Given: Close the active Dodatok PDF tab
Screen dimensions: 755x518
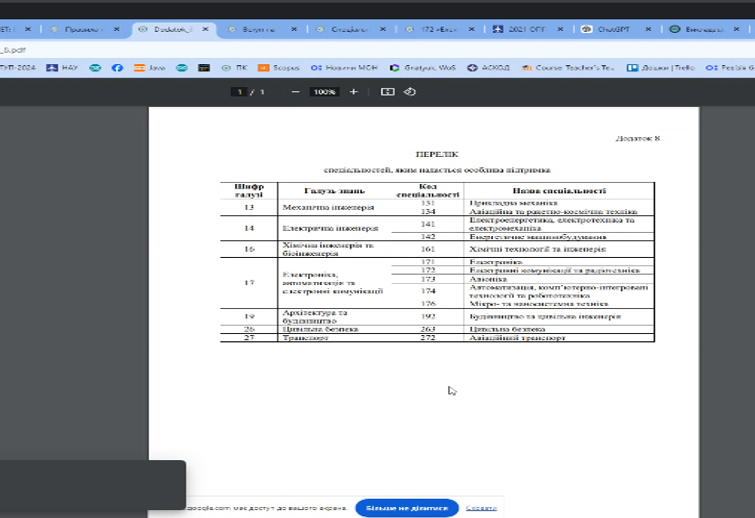Looking at the screenshot, I should [205, 30].
